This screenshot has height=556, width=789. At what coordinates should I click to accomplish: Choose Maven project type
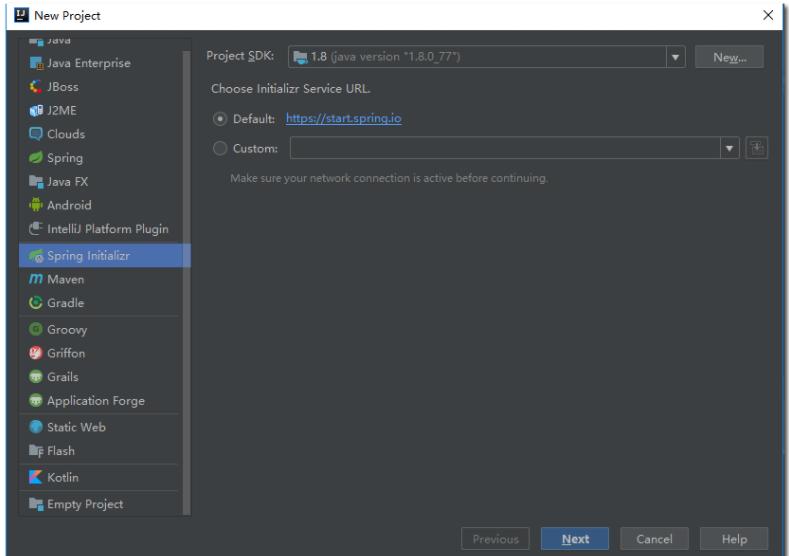[x=104, y=279]
